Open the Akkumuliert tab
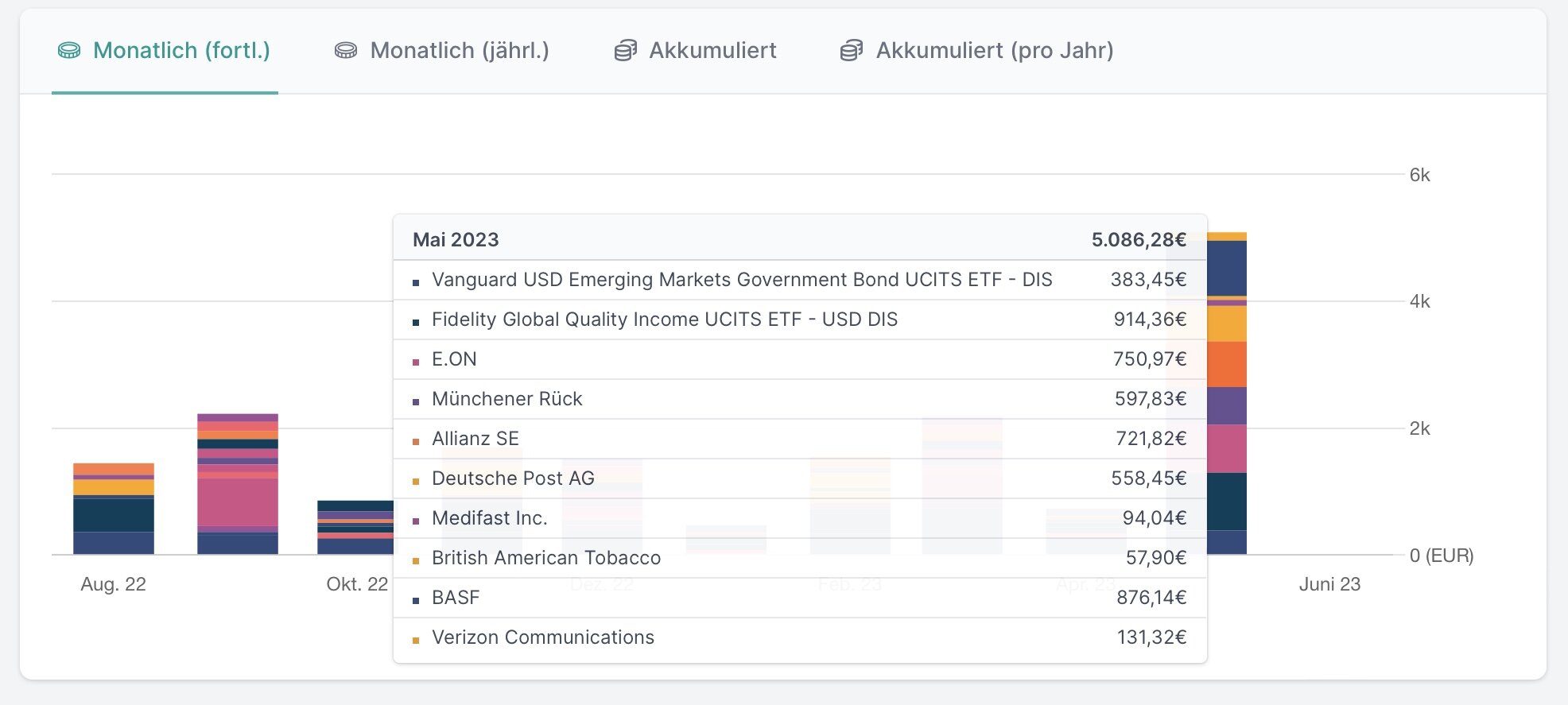This screenshot has width=1568, height=705. coord(712,51)
